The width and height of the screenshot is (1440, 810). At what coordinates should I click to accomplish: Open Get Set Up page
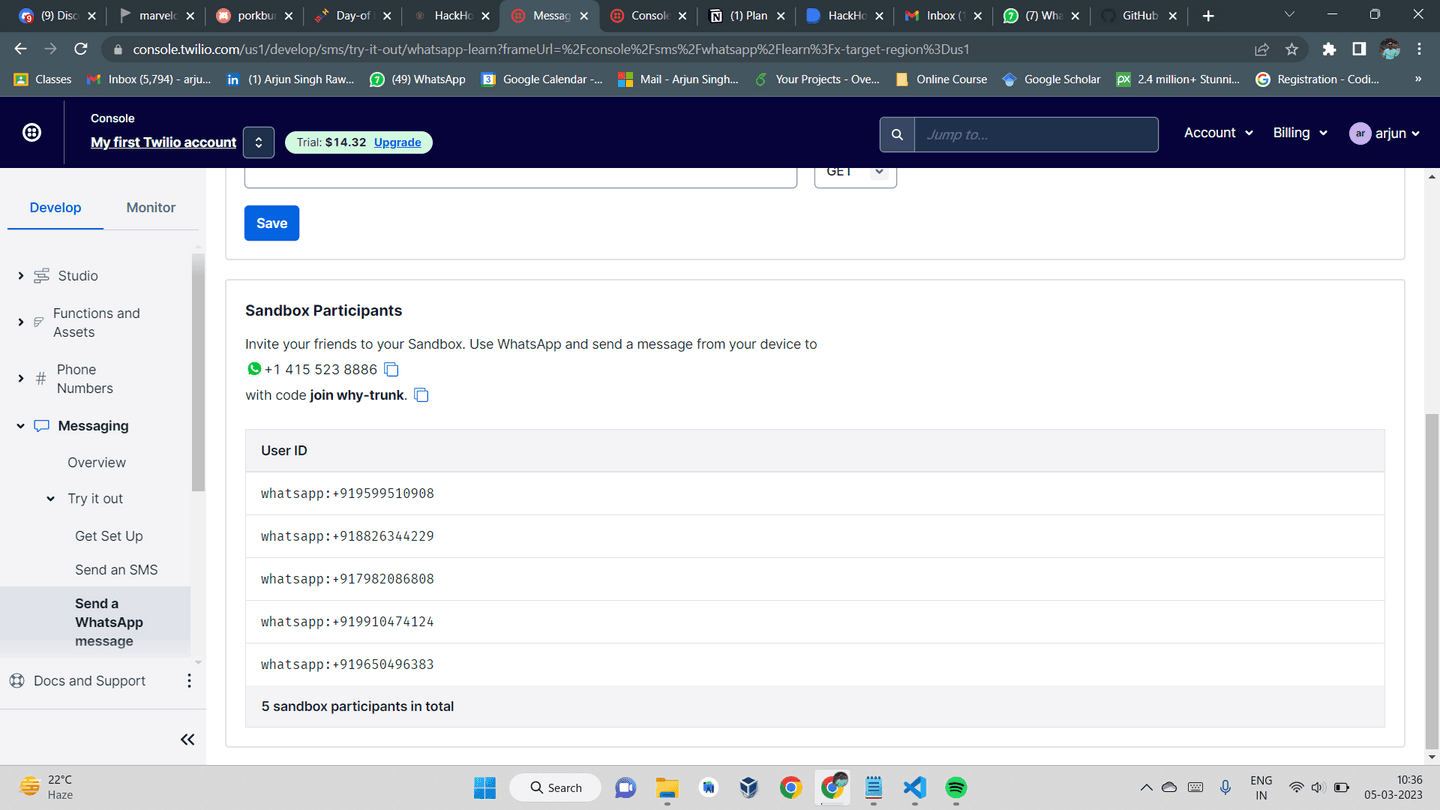coord(109,536)
